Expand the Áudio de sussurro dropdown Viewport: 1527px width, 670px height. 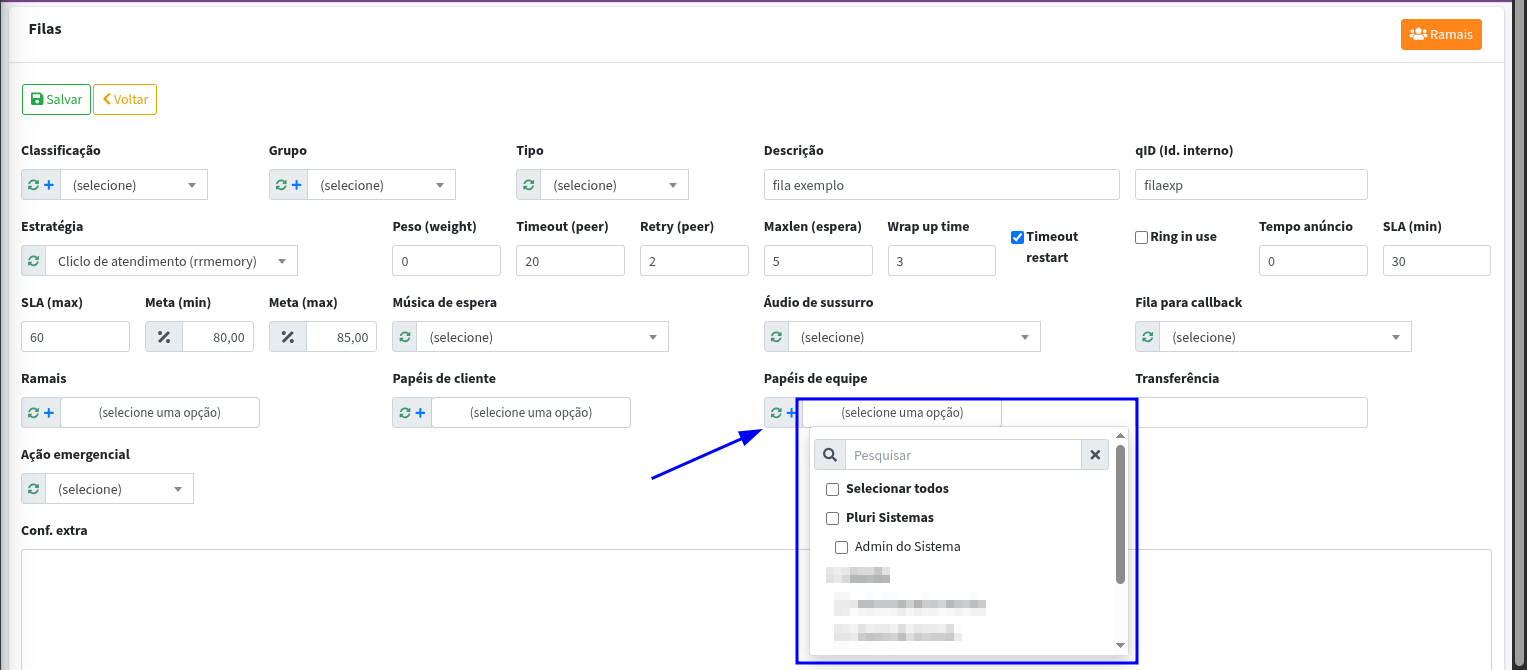pyautogui.click(x=914, y=337)
